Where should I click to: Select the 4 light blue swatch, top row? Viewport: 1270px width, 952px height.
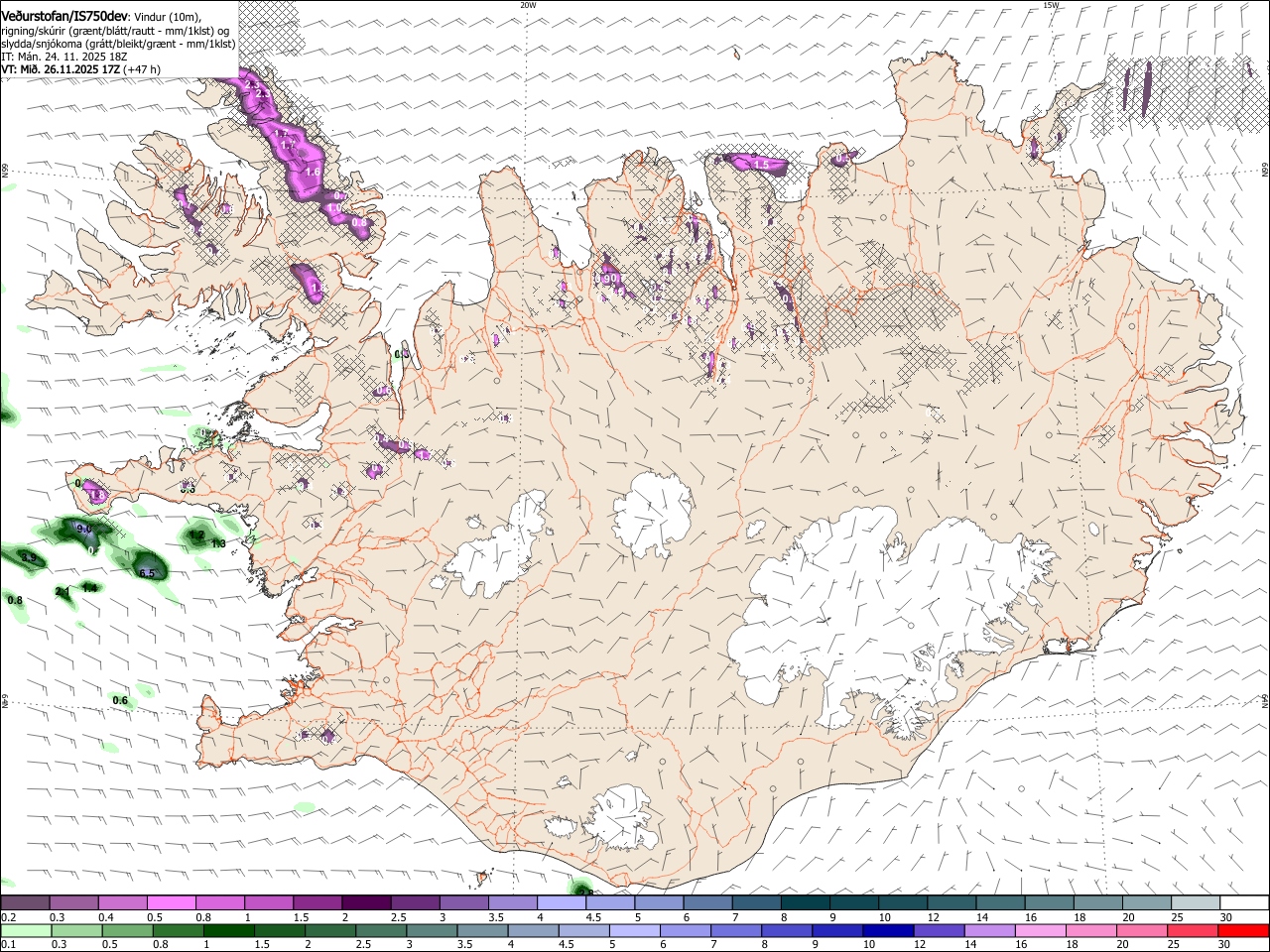[561, 903]
